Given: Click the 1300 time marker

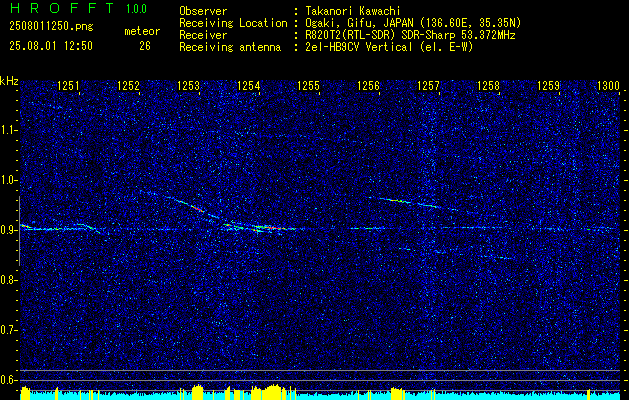Looking at the screenshot, I should pyautogui.click(x=609, y=85).
